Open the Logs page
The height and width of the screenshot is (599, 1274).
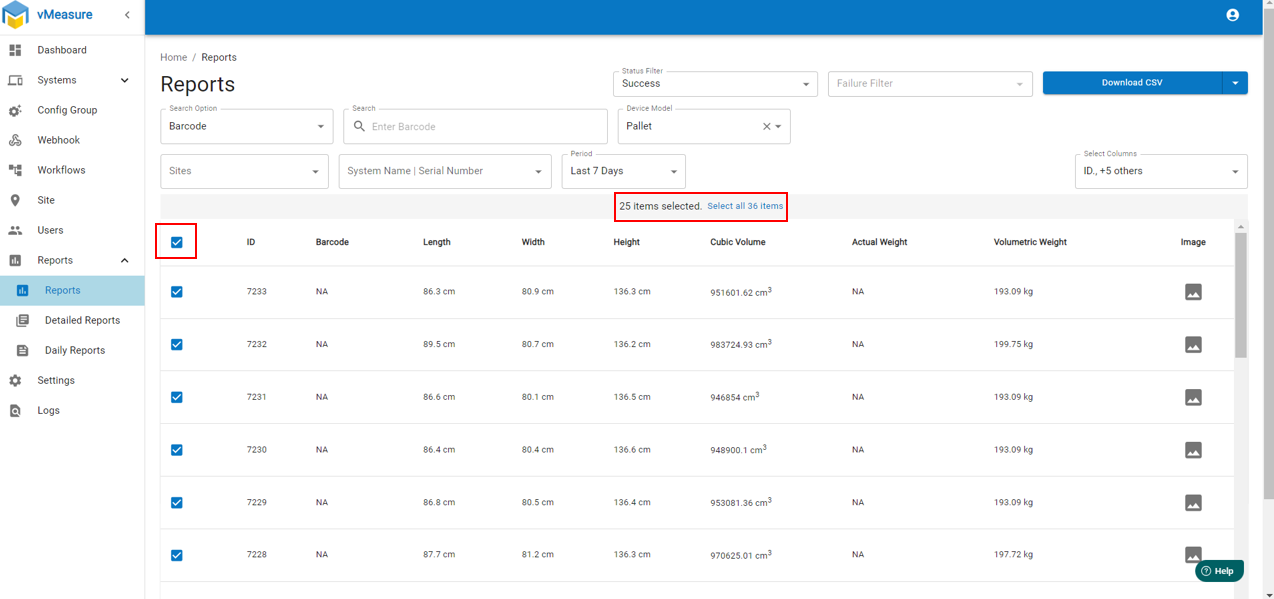[48, 410]
